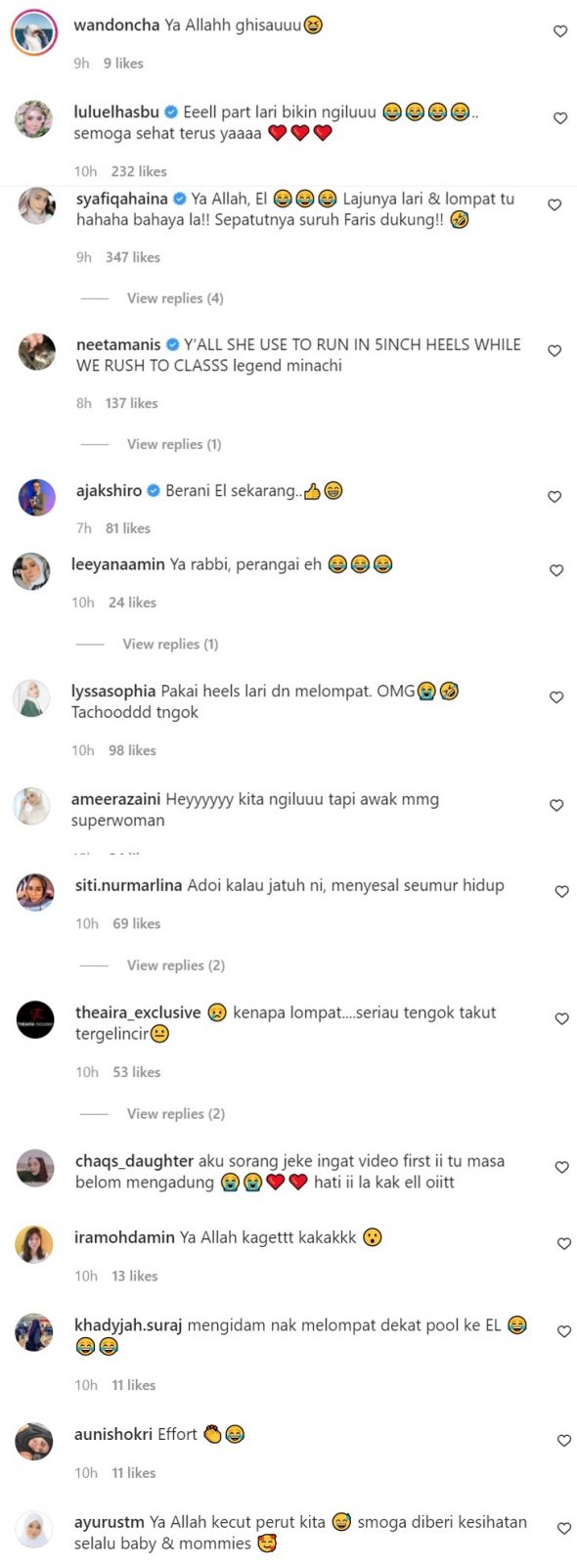The width and height of the screenshot is (577, 1568).
Task: View the 347 likes on syafiqahaina's comment
Action: pyautogui.click(x=133, y=257)
